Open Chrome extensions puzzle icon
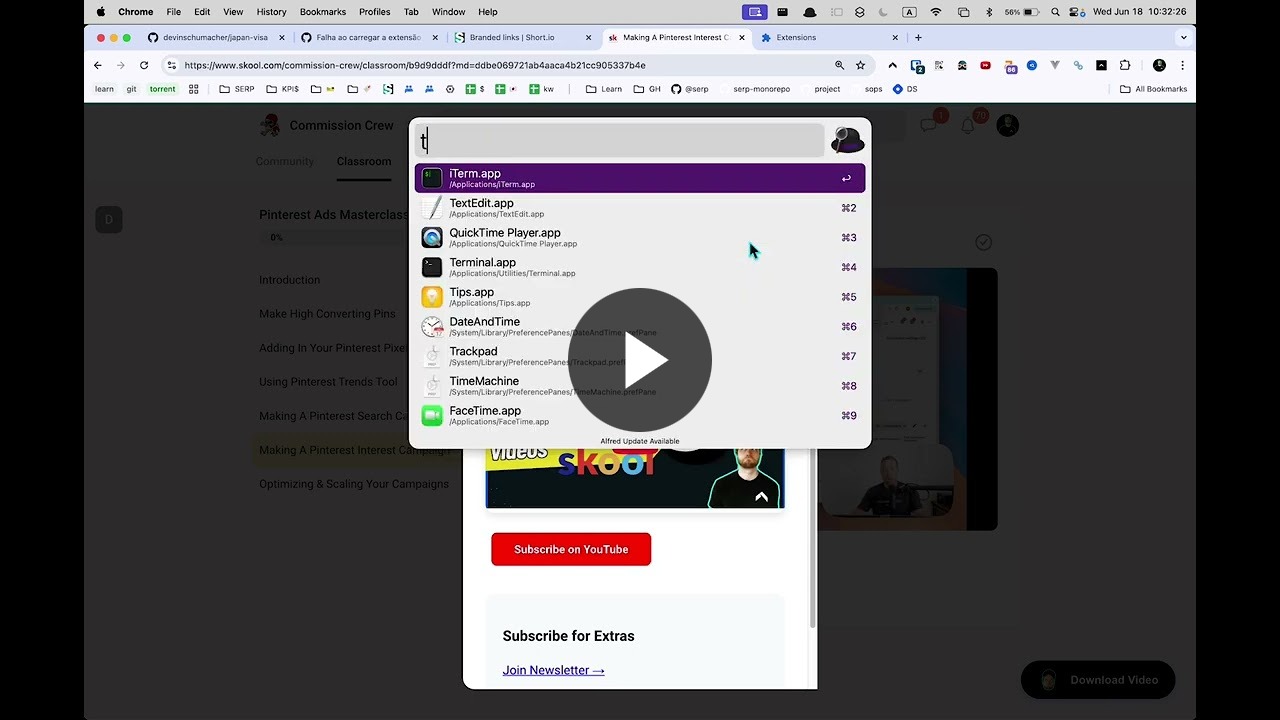 (x=1125, y=65)
